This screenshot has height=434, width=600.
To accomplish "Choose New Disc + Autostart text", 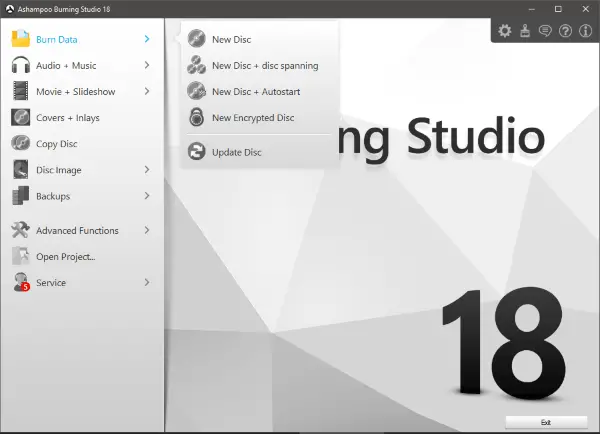I will pos(256,92).
